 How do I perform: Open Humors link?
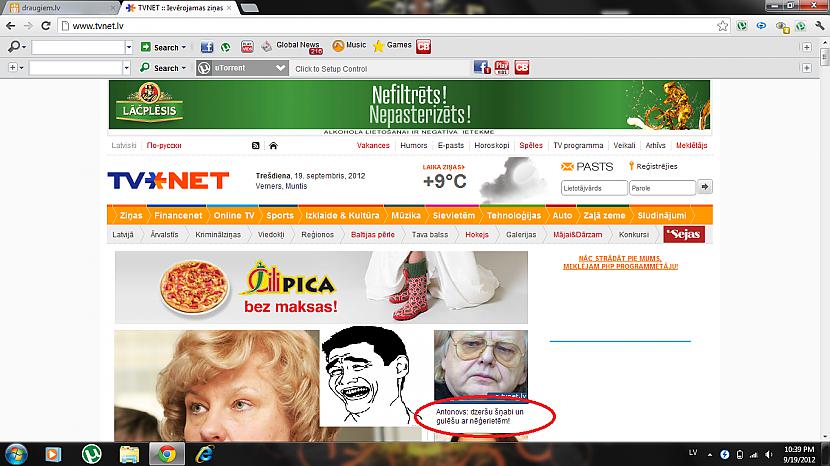pyautogui.click(x=413, y=145)
